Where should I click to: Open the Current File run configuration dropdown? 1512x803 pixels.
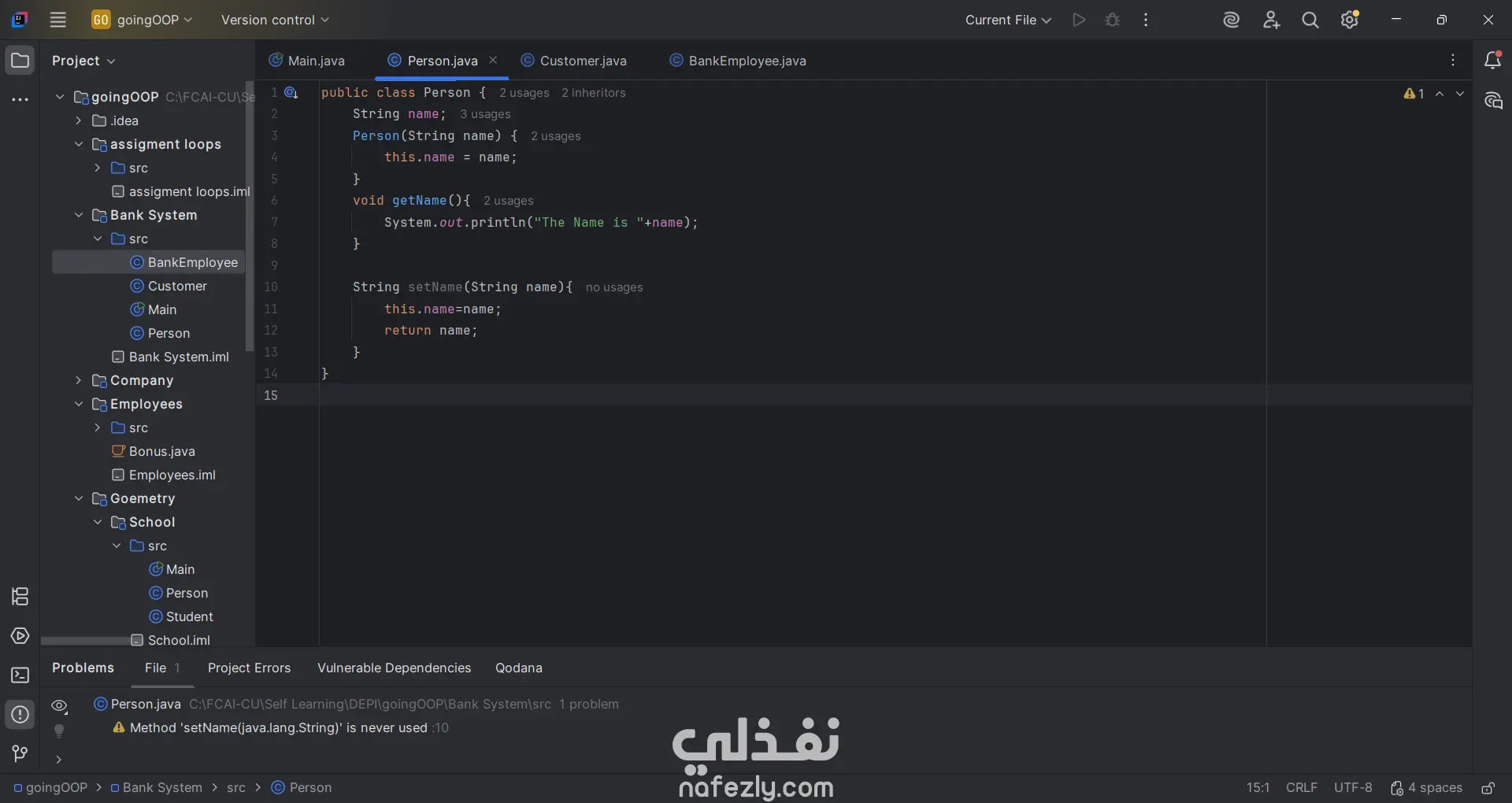(1008, 20)
